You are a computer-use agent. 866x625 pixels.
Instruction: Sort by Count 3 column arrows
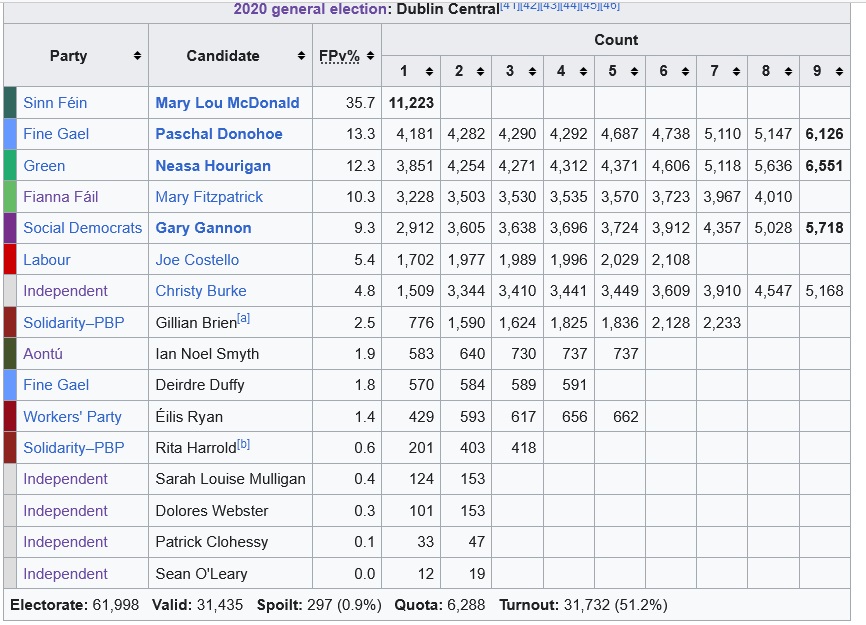coord(532,71)
